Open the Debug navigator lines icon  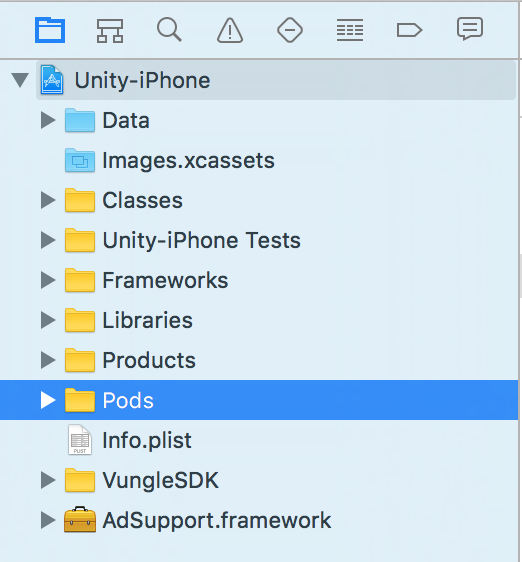click(350, 30)
